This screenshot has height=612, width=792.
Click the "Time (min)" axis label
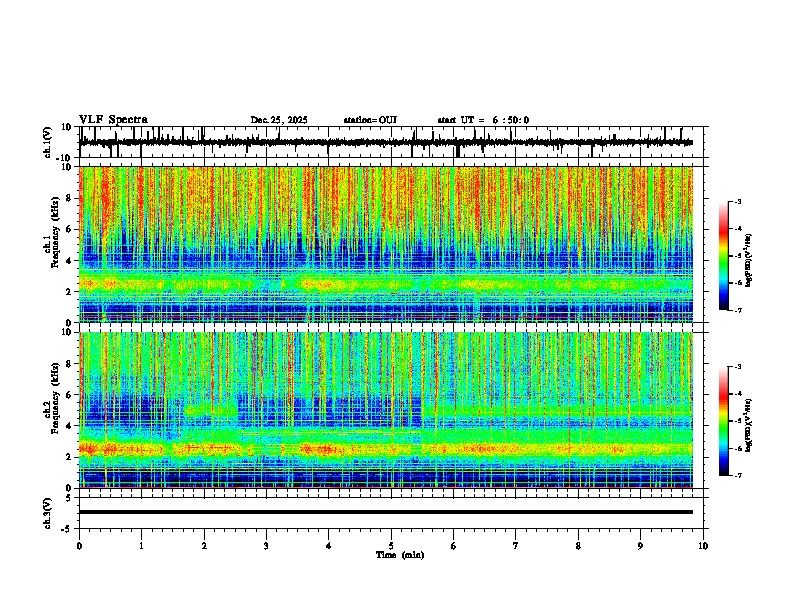pos(400,555)
